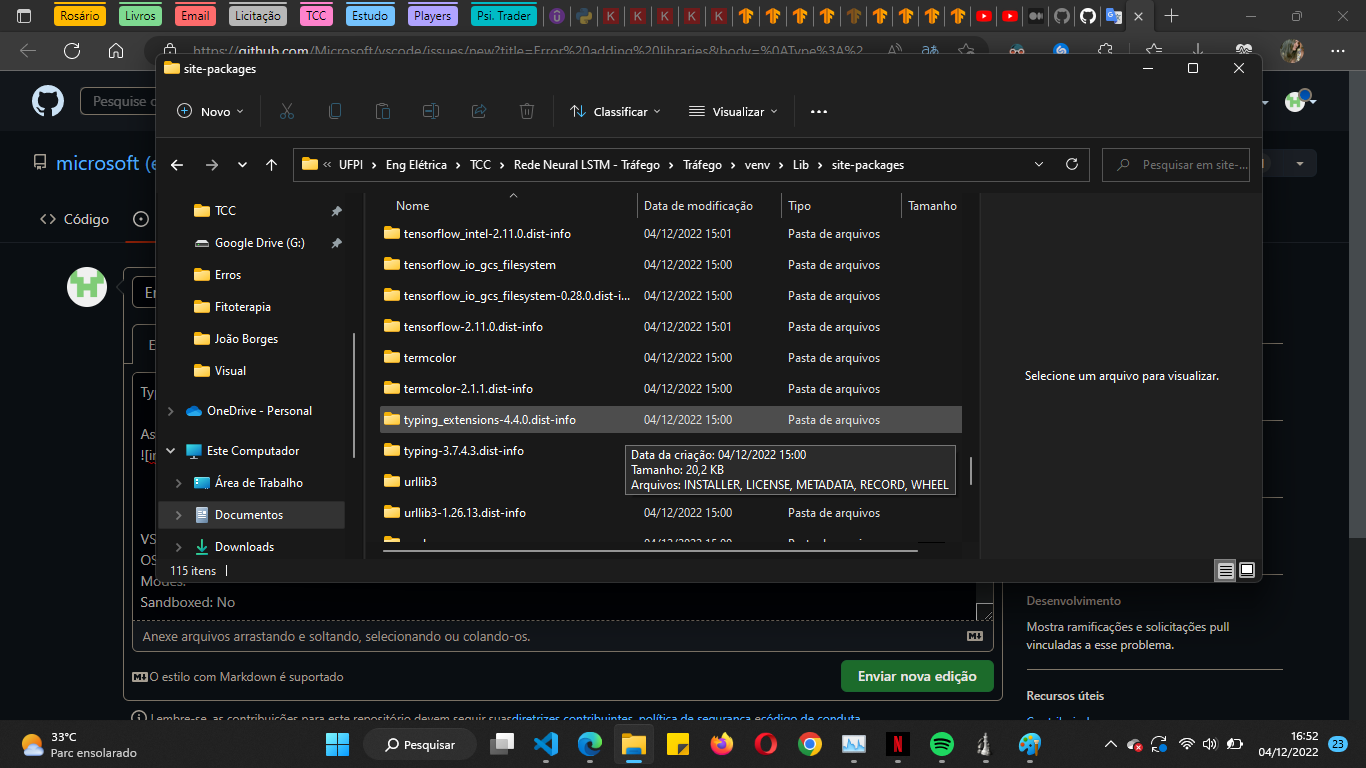The height and width of the screenshot is (768, 1366).
Task: Open the Novo dropdown menu
Action: pos(210,111)
